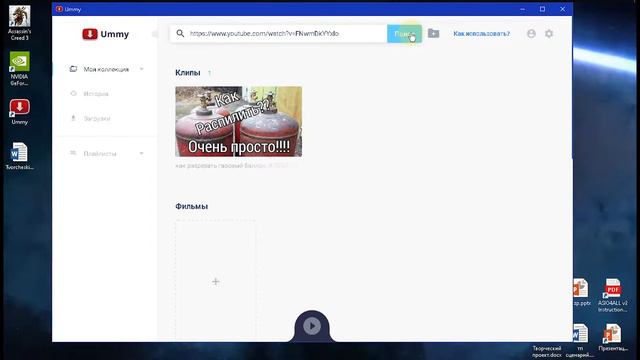Screen dimensions: 640x360
Task: Open the settings gear icon
Action: click(549, 33)
